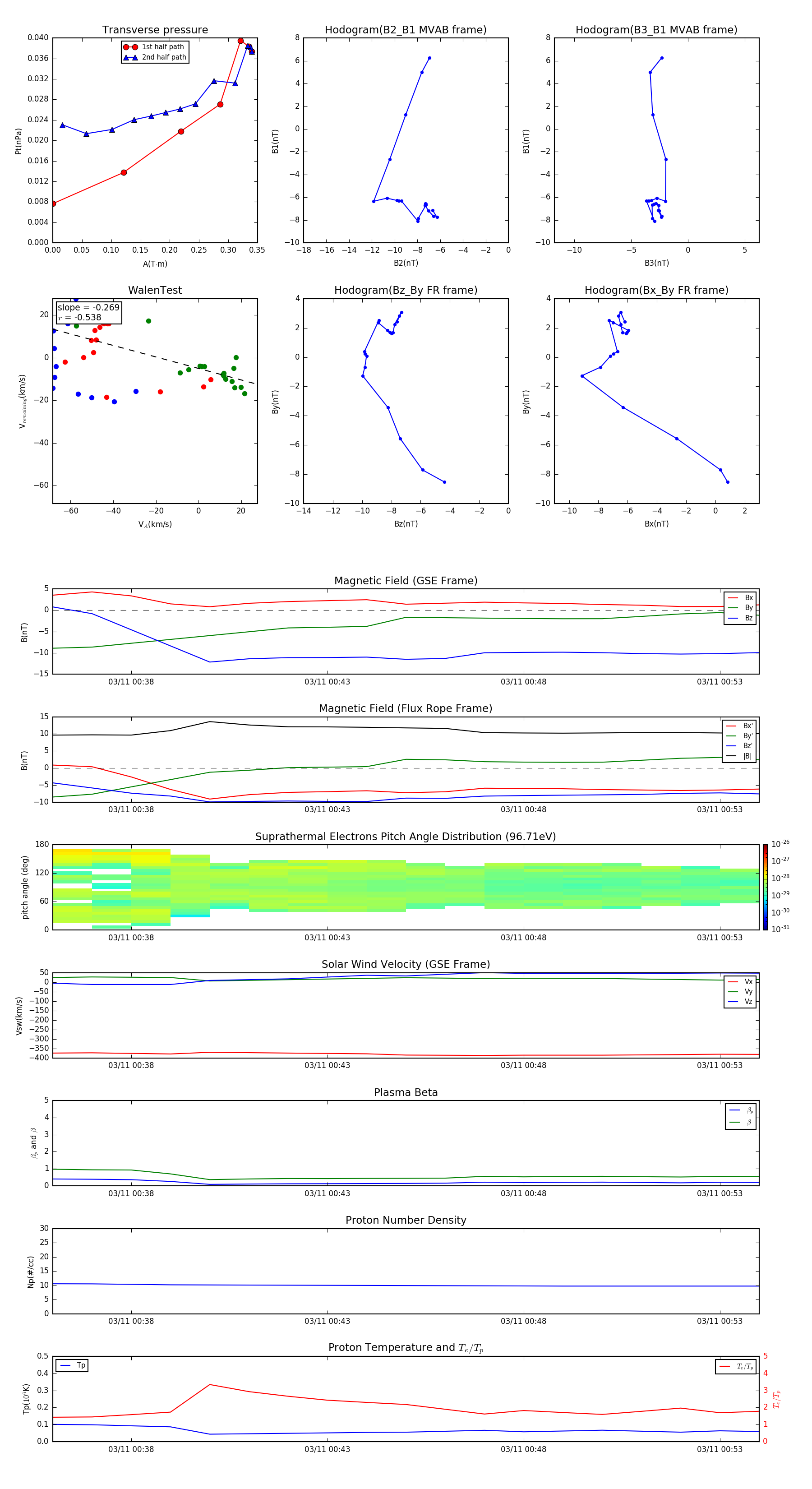Click the "Solar Wind Velocity (GSE Frame)" title
Viewport: 812px width, 1489px height.
[x=406, y=965]
